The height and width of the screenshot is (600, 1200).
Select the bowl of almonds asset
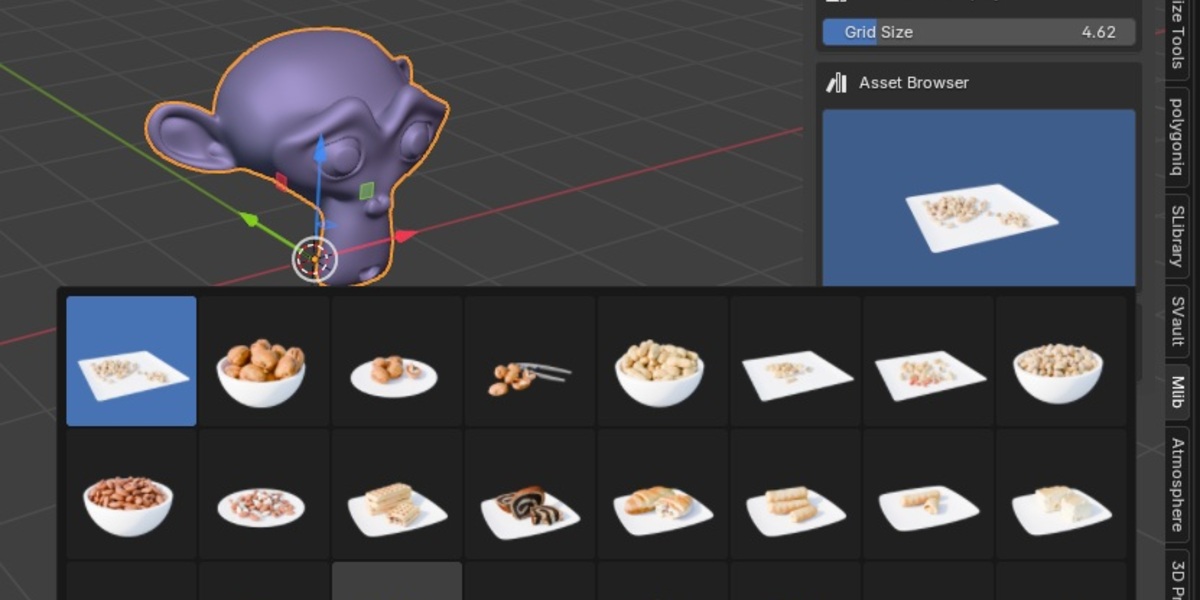tap(131, 494)
